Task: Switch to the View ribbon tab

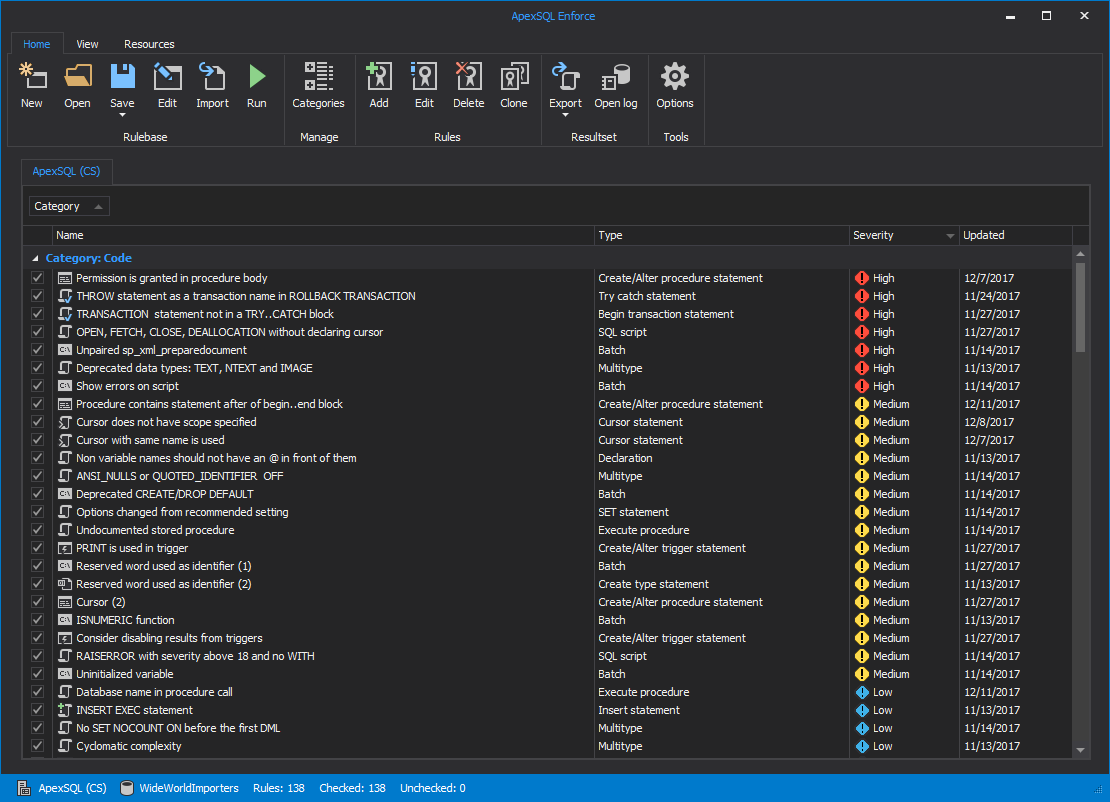Action: tap(87, 44)
